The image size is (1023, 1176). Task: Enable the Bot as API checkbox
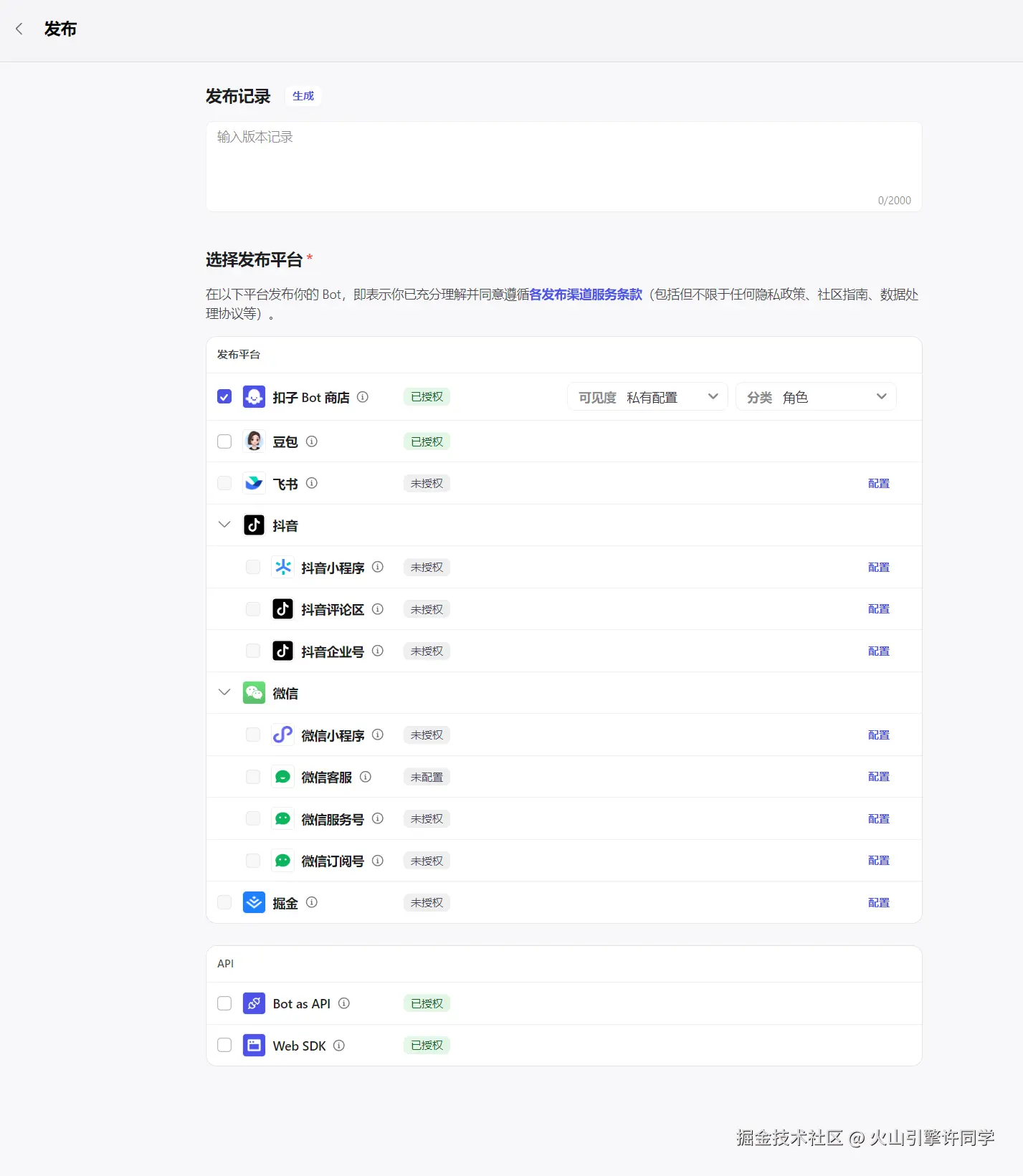224,1004
